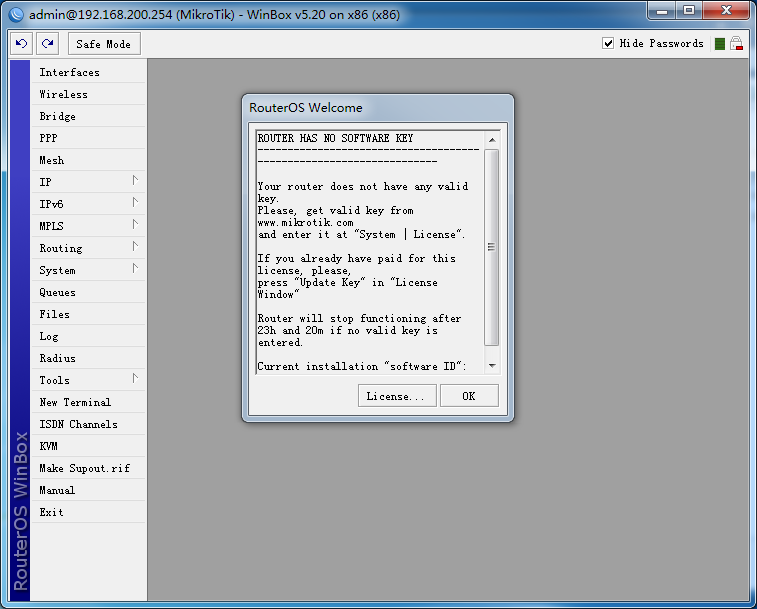
Task: Click the welcome message scrollbar thumb
Action: point(491,247)
